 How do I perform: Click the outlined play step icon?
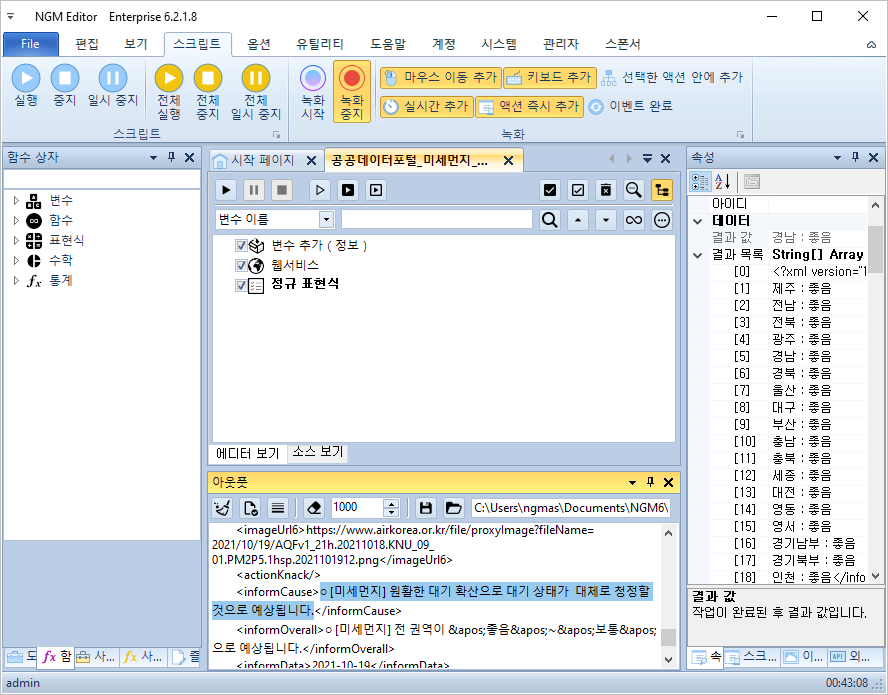click(x=320, y=190)
